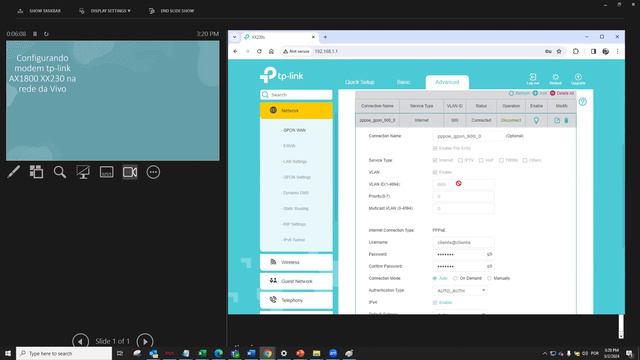Click the Disconnect operation link

pyautogui.click(x=511, y=120)
